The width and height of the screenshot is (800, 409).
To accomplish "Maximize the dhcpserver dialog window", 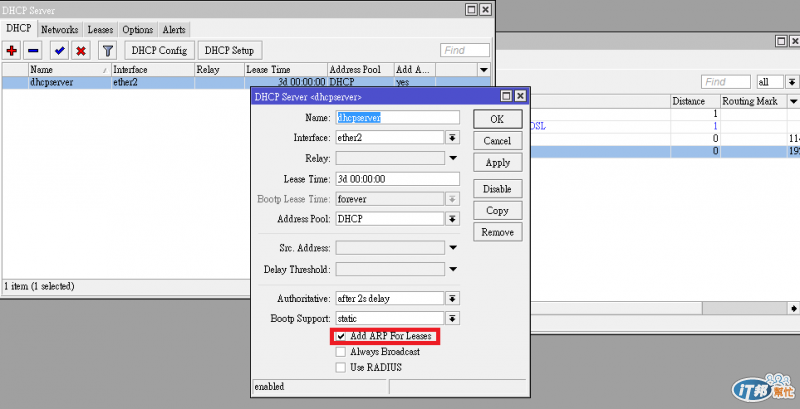I will (506, 96).
